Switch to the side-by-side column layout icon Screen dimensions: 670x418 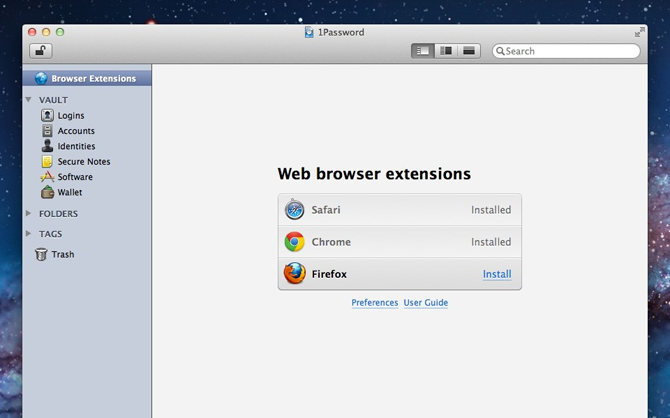click(446, 51)
